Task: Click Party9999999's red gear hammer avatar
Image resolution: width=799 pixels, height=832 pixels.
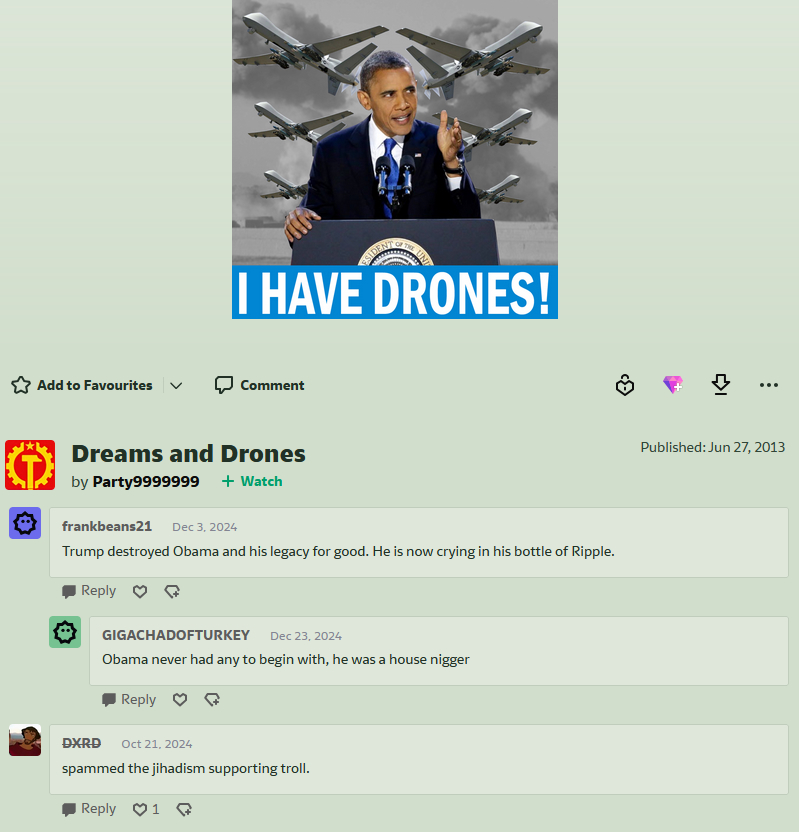Action: click(30, 465)
